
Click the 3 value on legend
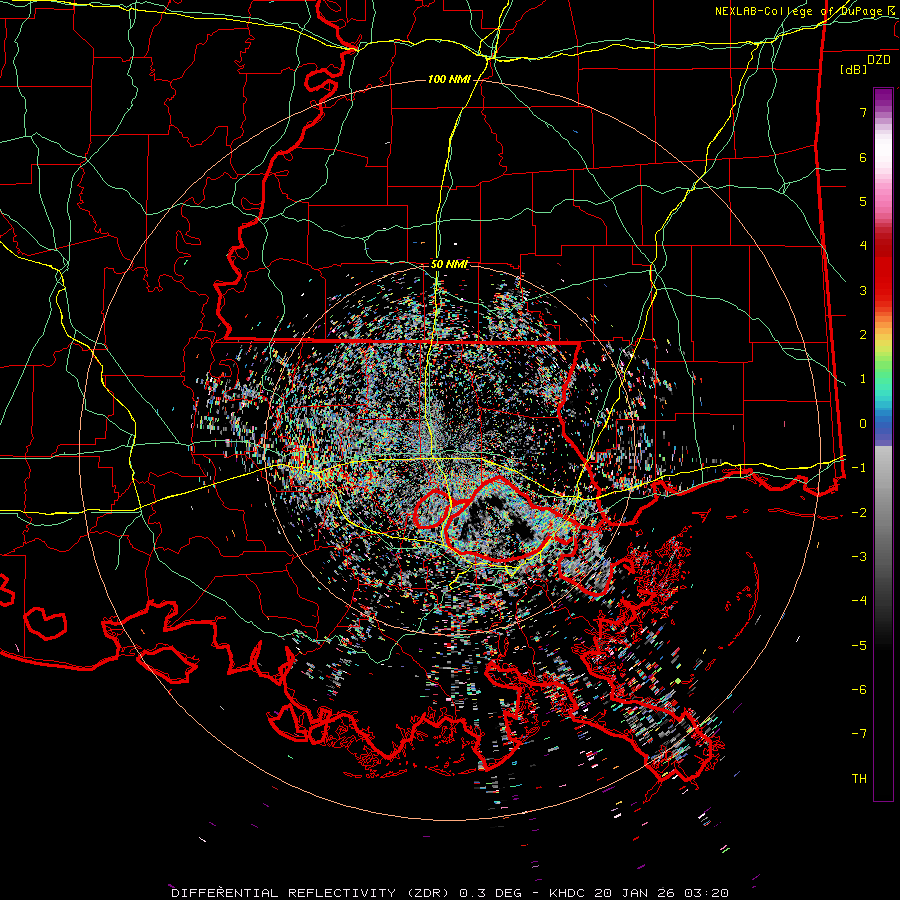[863, 290]
